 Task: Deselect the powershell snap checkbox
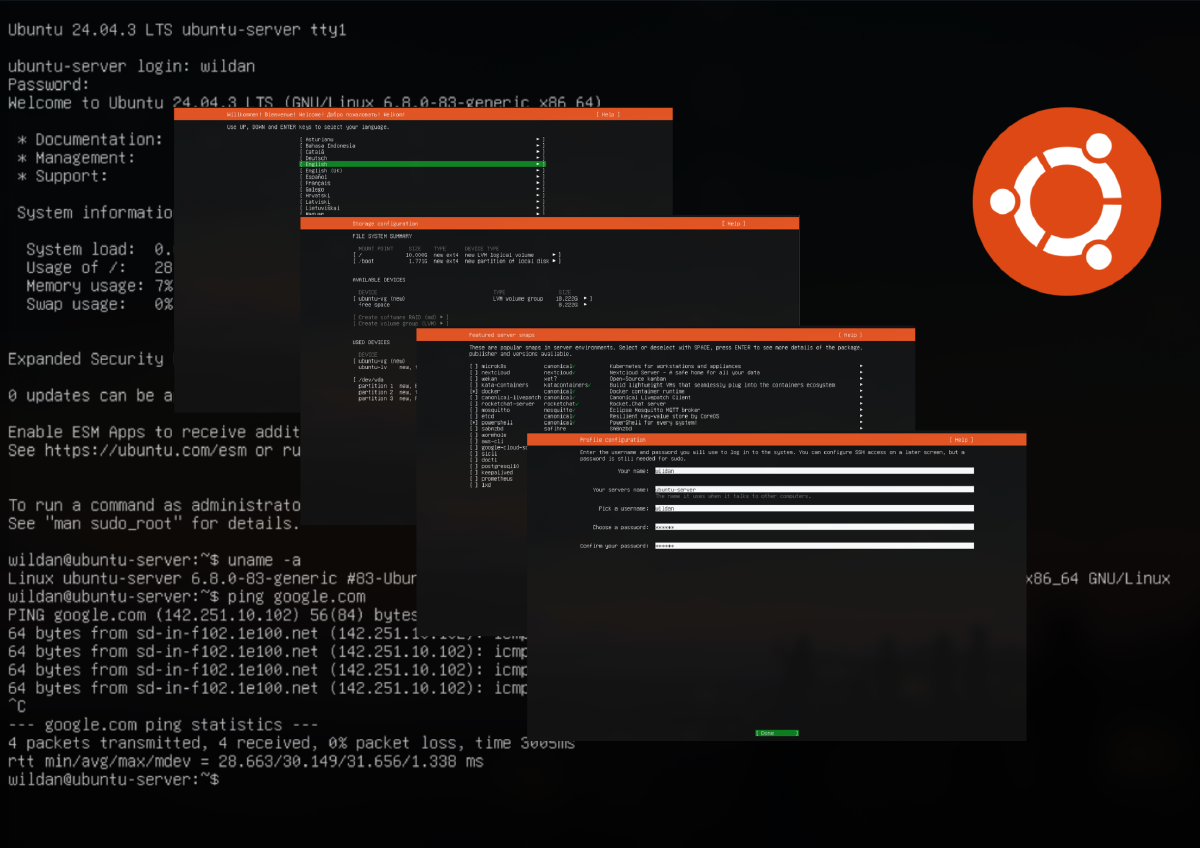point(473,422)
